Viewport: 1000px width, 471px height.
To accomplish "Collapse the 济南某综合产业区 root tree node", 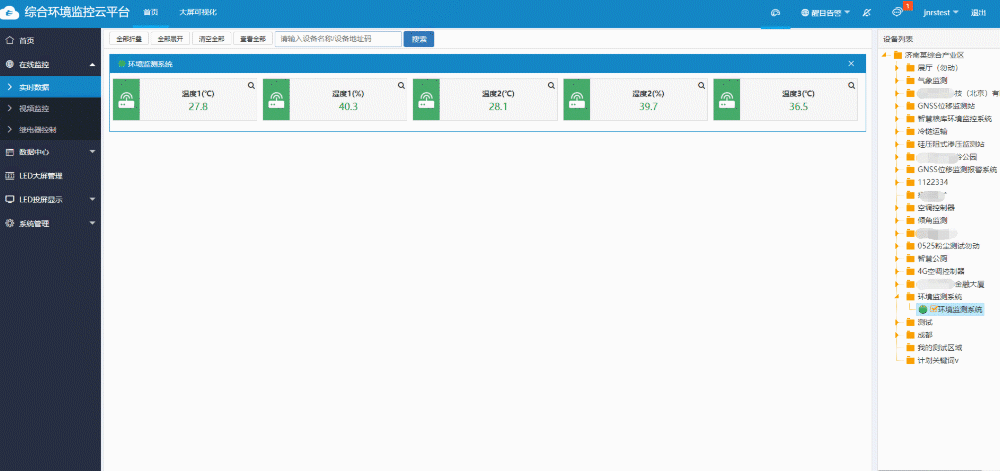I will (885, 55).
